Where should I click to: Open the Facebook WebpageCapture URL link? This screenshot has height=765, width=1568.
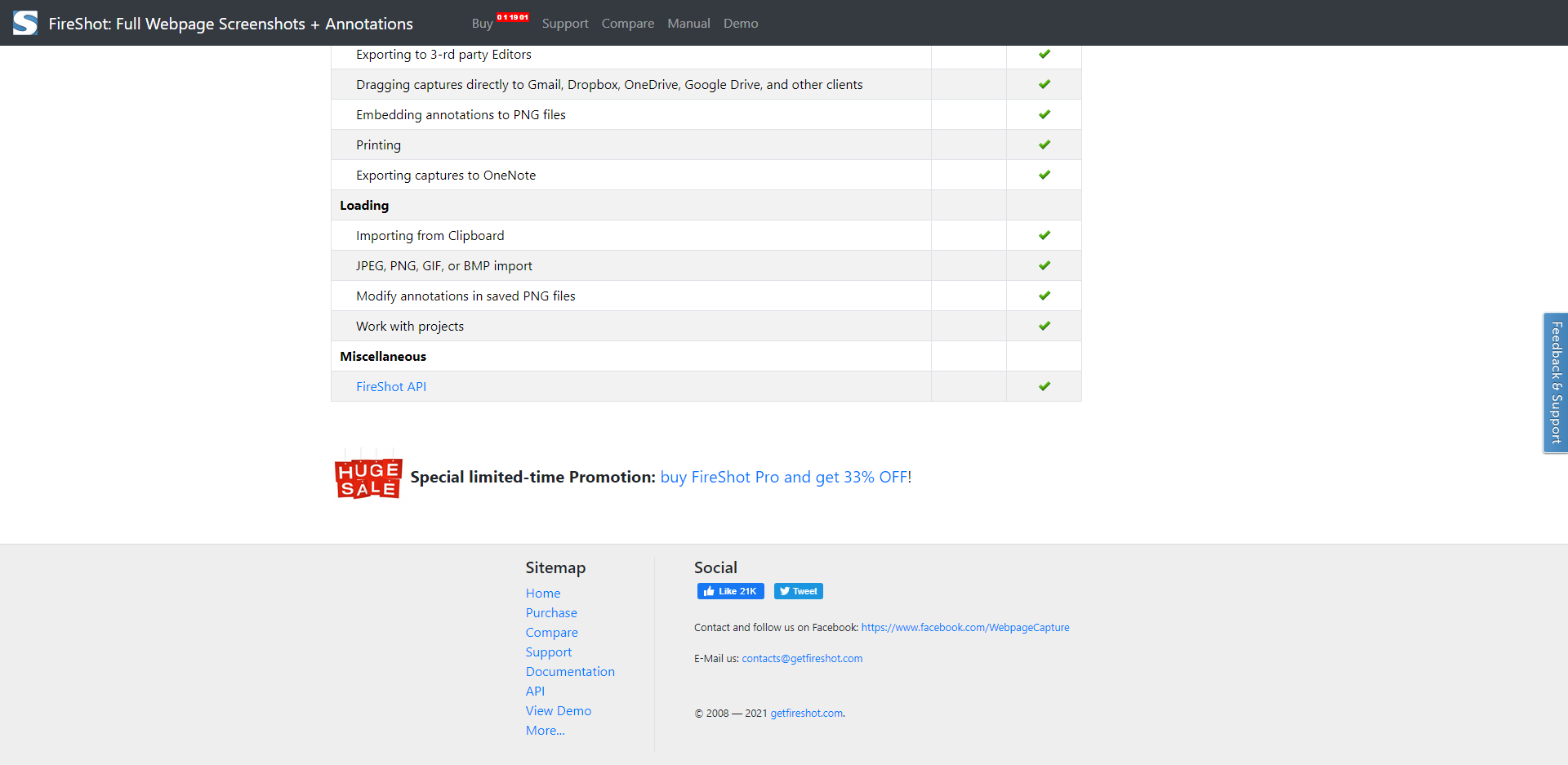965,628
